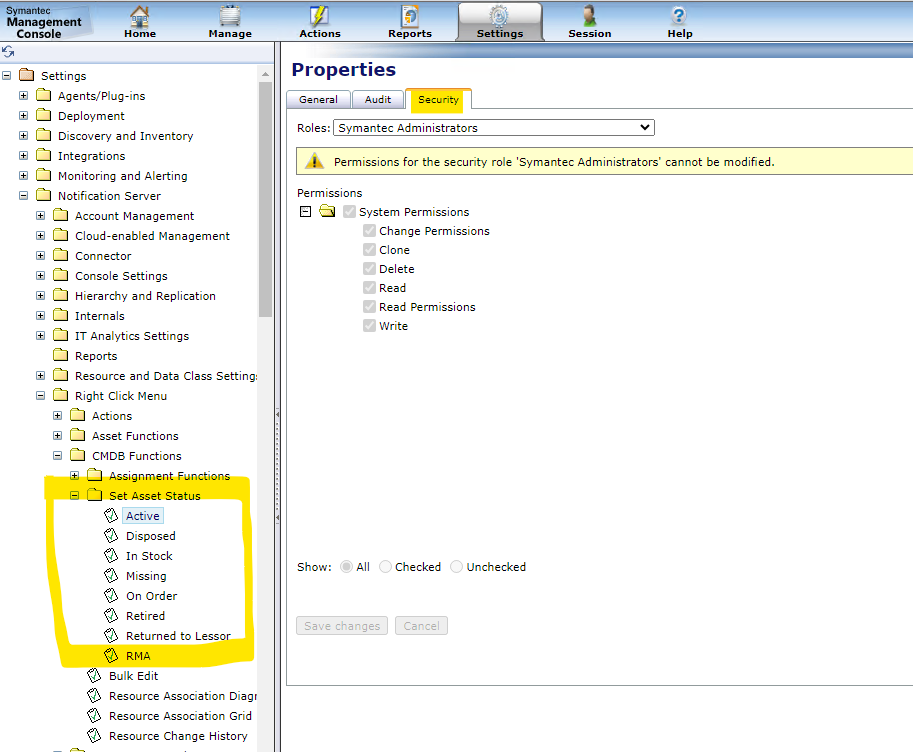This screenshot has width=913, height=752.
Task: Open the Reports toolbar icon
Action: pos(410,16)
